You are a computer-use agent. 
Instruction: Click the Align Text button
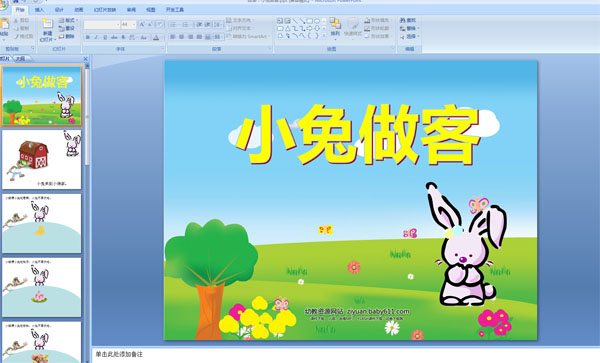(240, 28)
